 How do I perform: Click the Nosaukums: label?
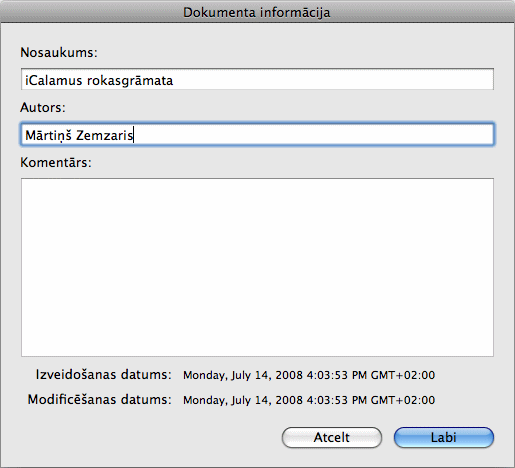(x=59, y=52)
